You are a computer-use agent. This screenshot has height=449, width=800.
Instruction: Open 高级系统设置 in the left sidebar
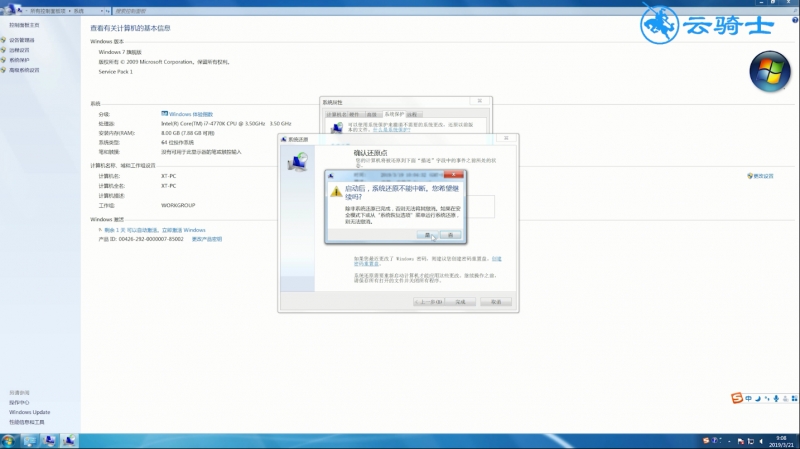tap(24, 70)
